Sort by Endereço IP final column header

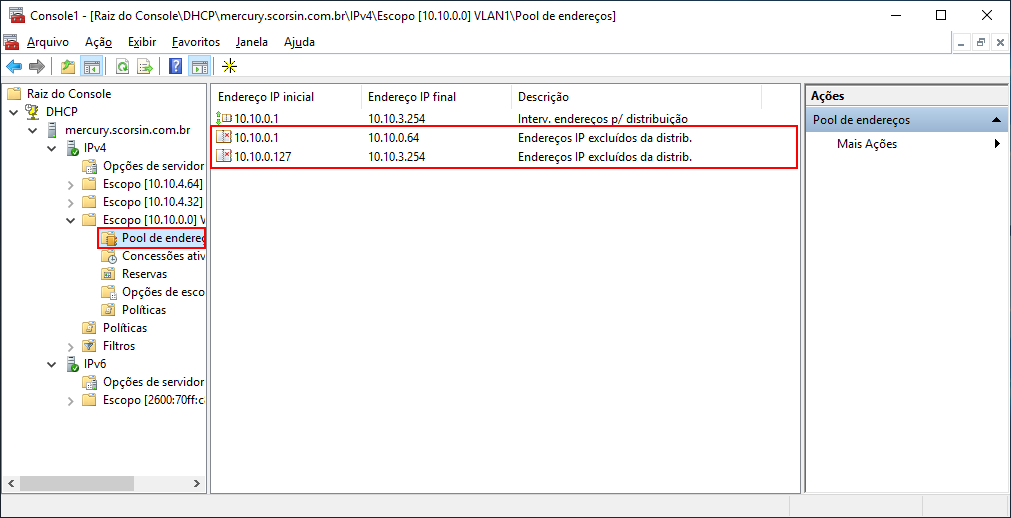[x=437, y=97]
